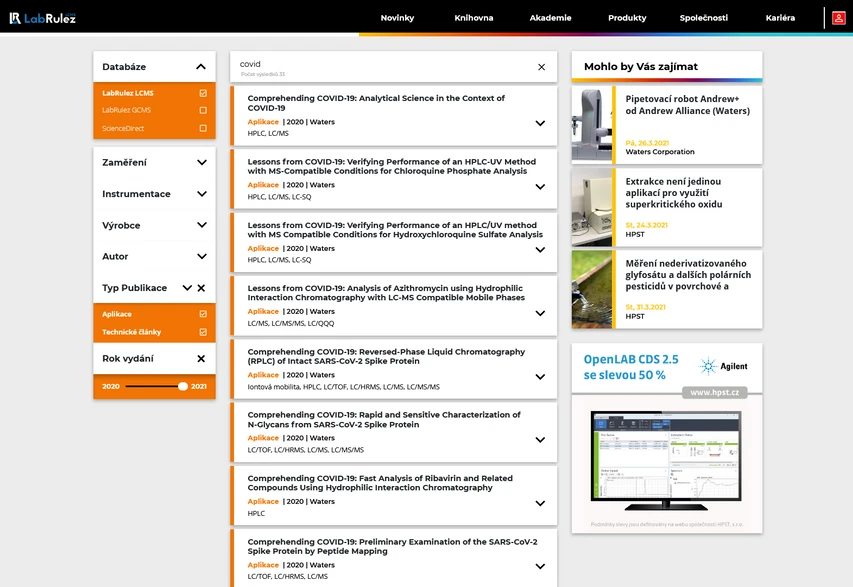Enable the LabRulez GCMS database checkbox
Image resolution: width=853 pixels, height=587 pixels.
(203, 110)
